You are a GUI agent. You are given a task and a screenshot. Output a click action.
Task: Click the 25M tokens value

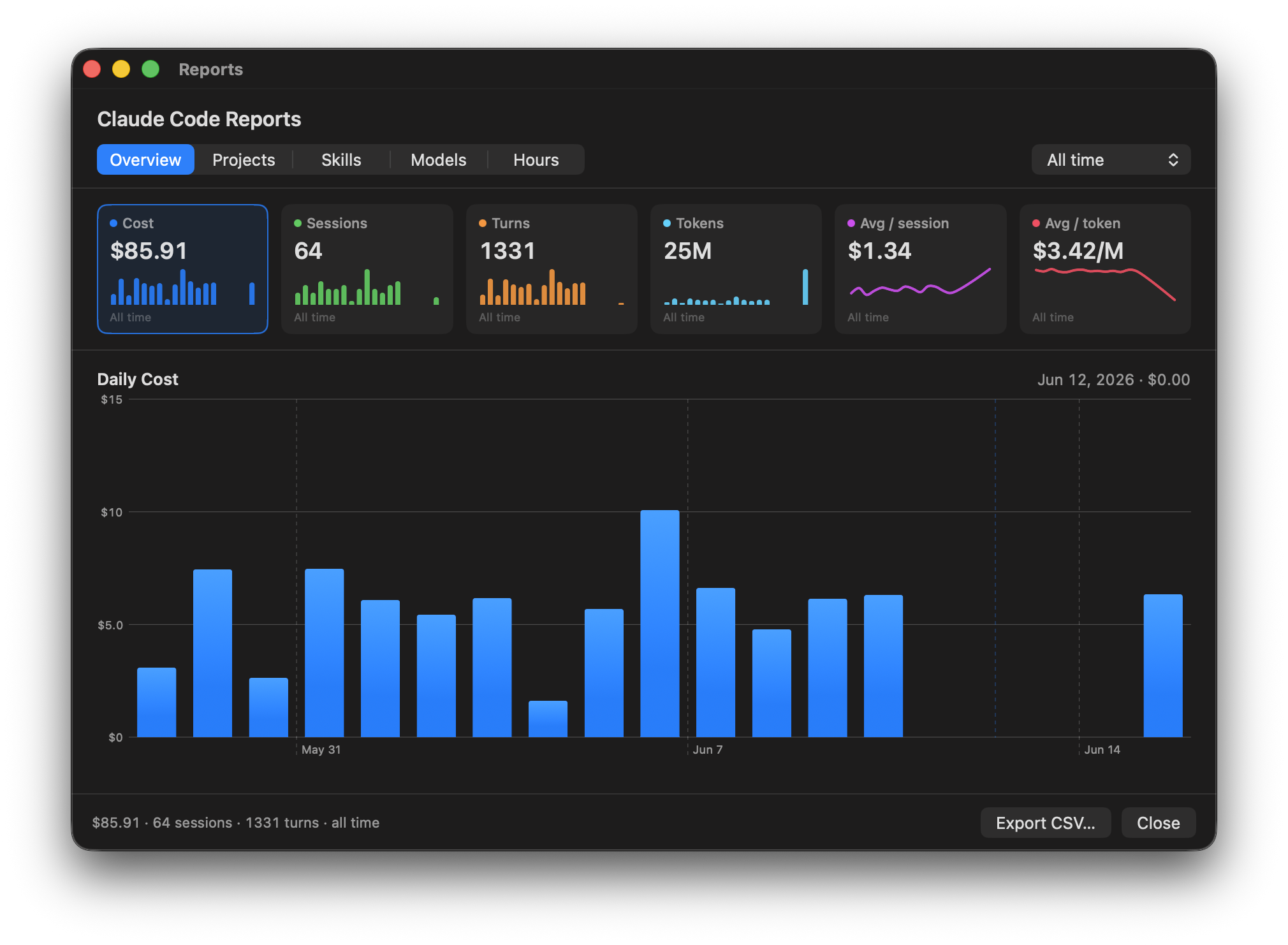tap(688, 251)
